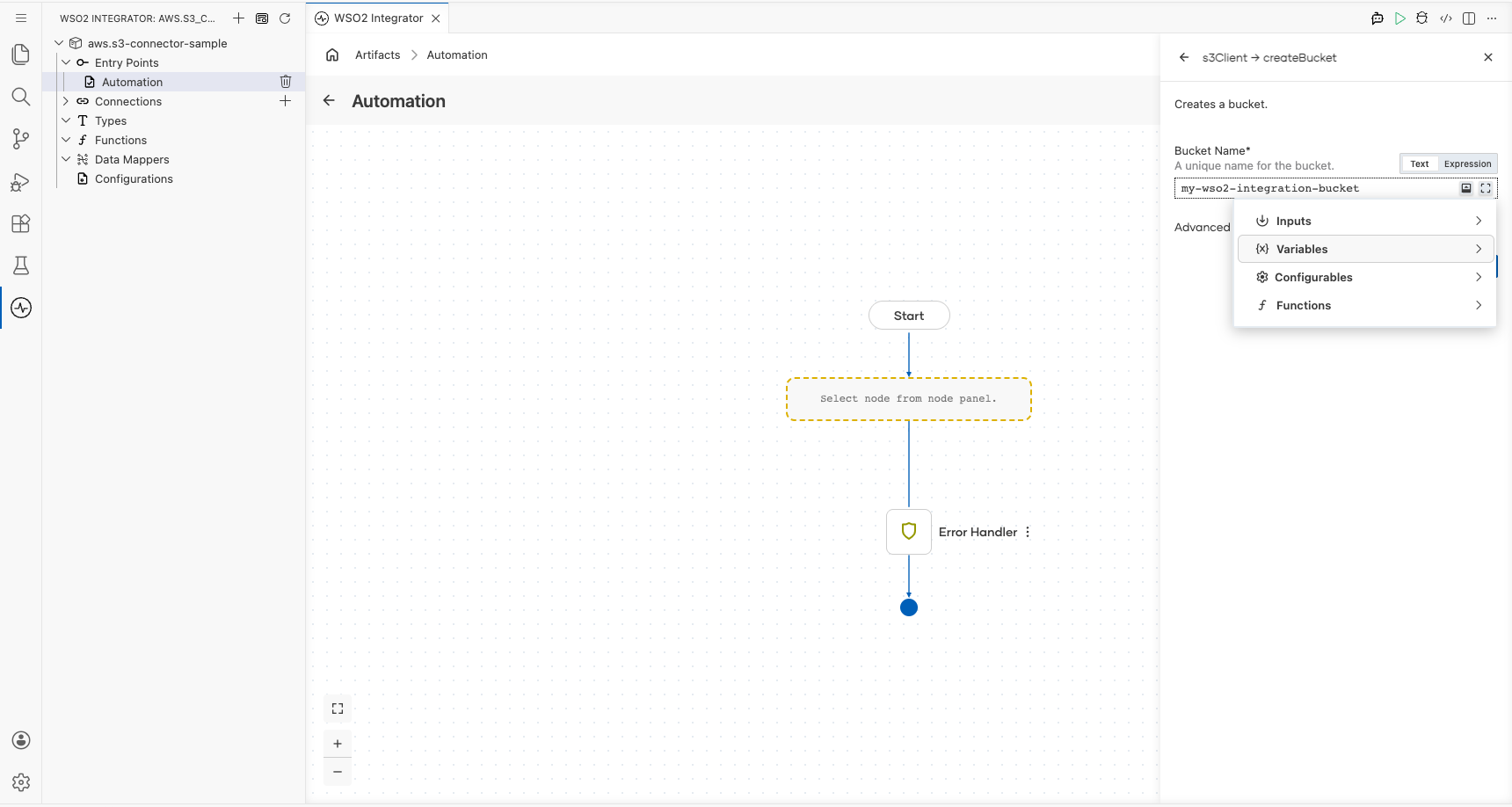Click Automation breadcrumb item
Screen dimensions: 1512x807
tap(457, 55)
